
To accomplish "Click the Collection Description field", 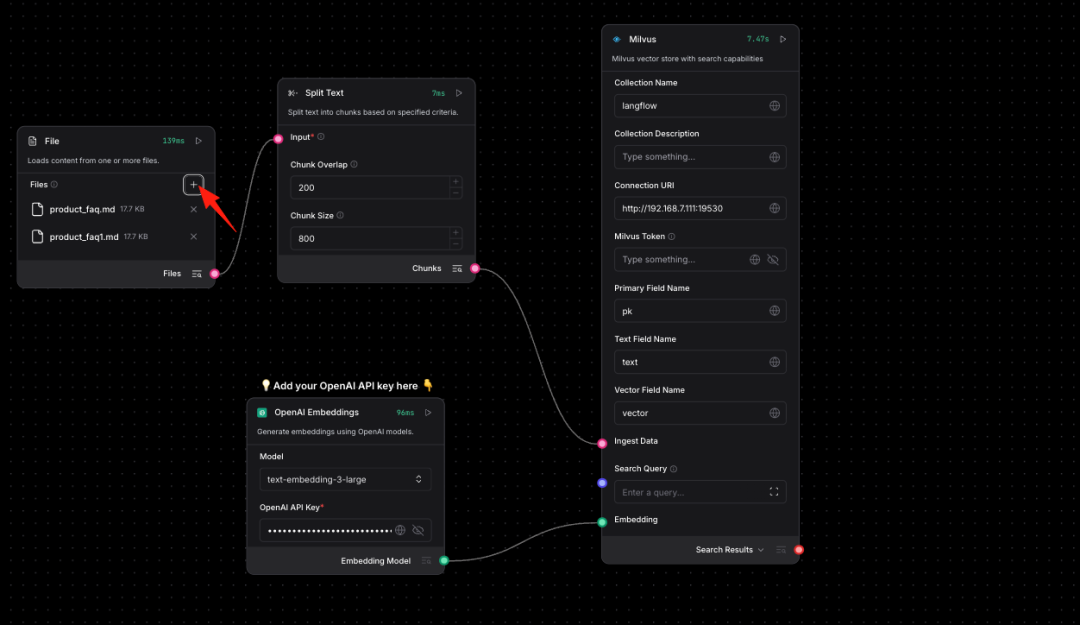I will click(700, 157).
